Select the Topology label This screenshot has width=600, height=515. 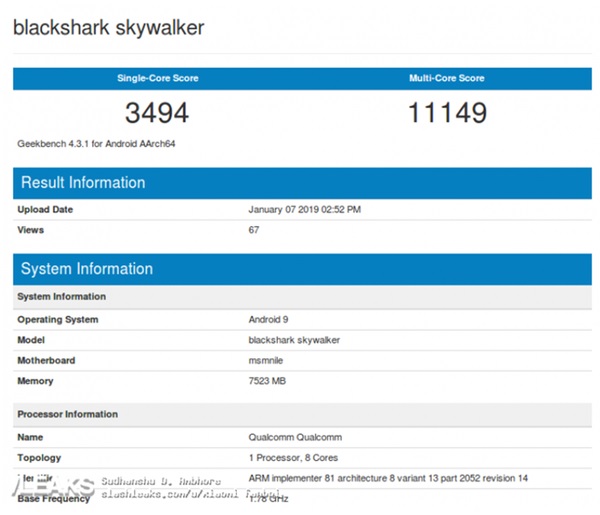[x=39, y=458]
